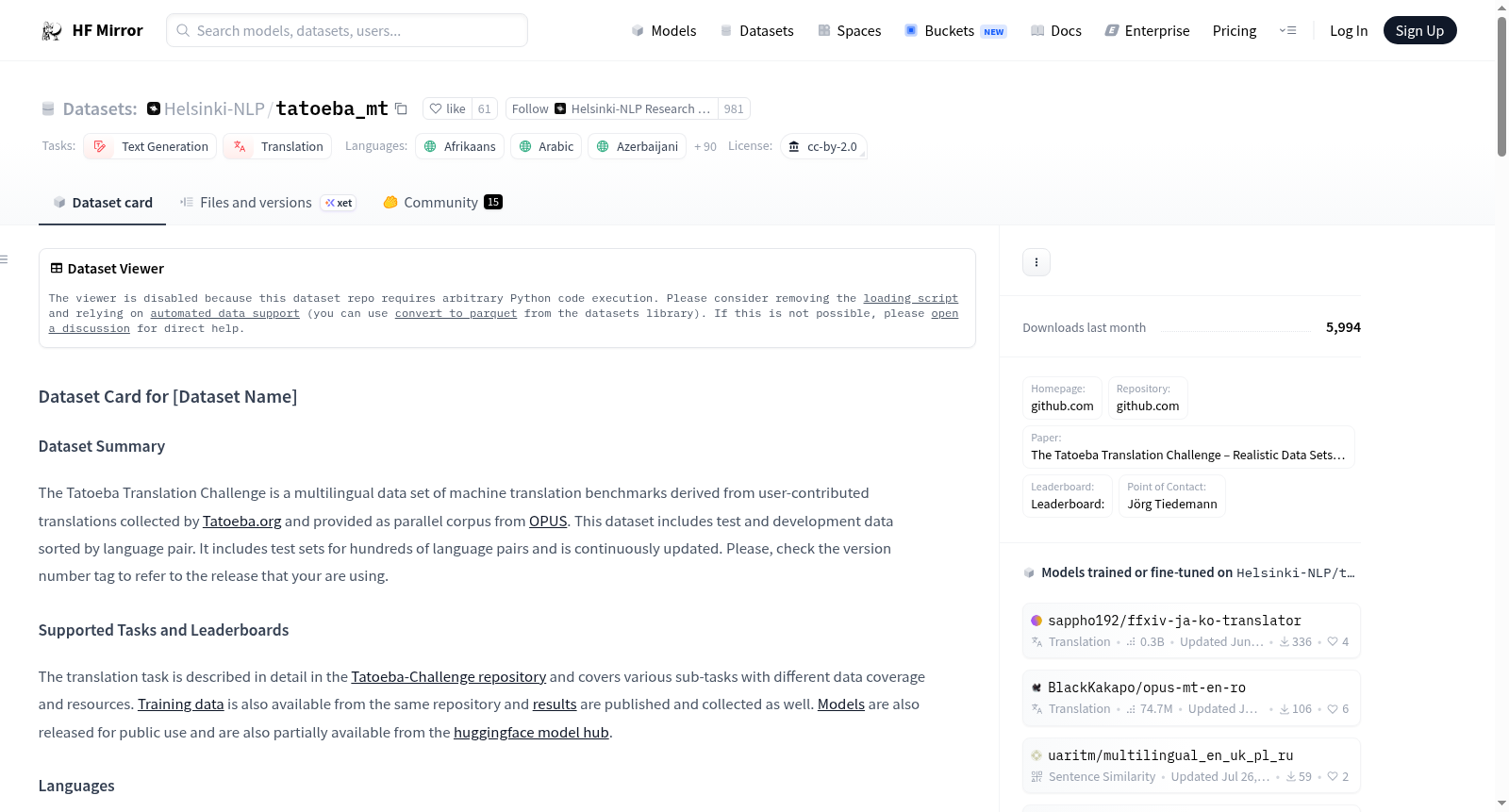Image resolution: width=1509 pixels, height=812 pixels.
Task: Click the Dataset Summary heading
Action: [x=102, y=446]
